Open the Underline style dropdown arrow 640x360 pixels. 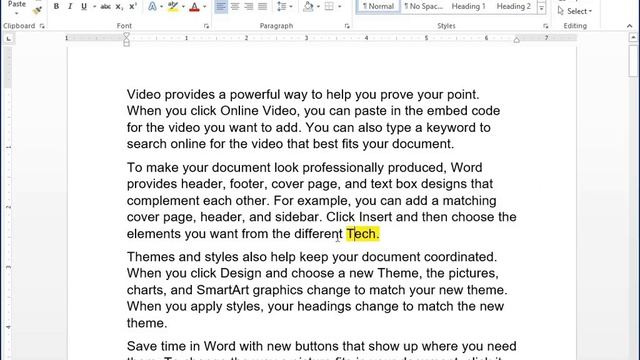(x=94, y=7)
